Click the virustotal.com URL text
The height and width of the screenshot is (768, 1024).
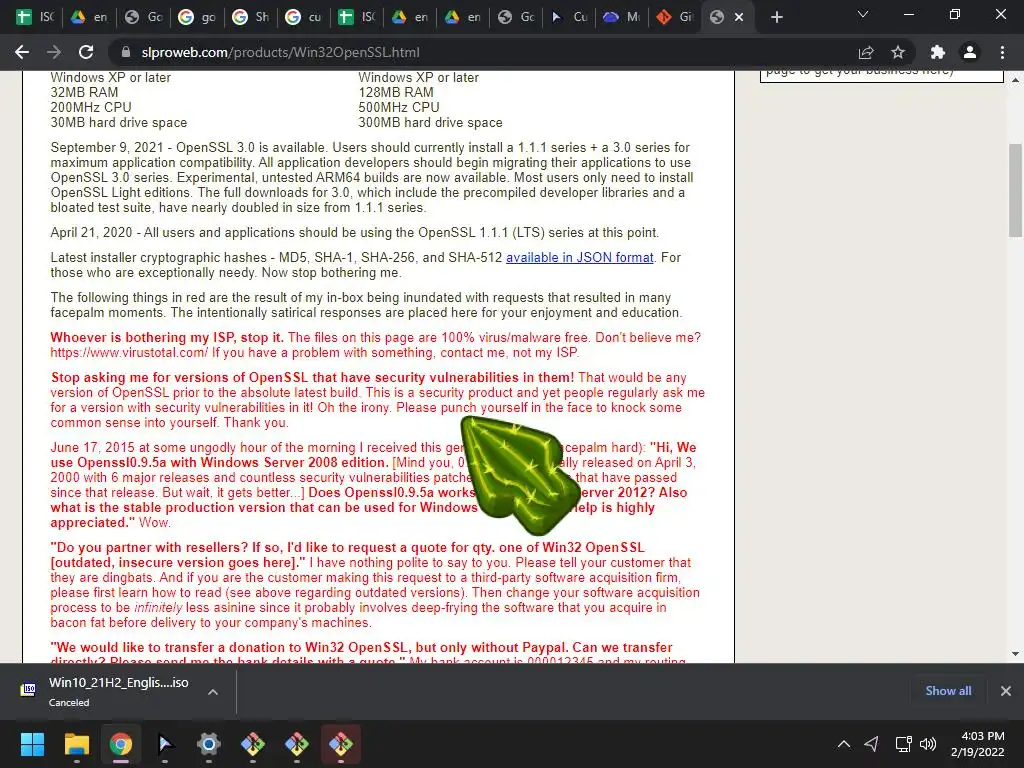click(x=129, y=353)
